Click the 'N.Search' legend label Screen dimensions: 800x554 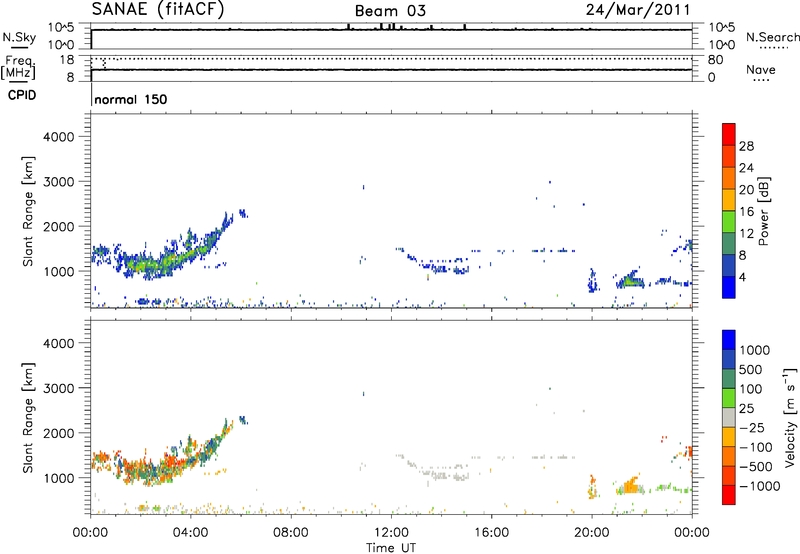(x=773, y=37)
